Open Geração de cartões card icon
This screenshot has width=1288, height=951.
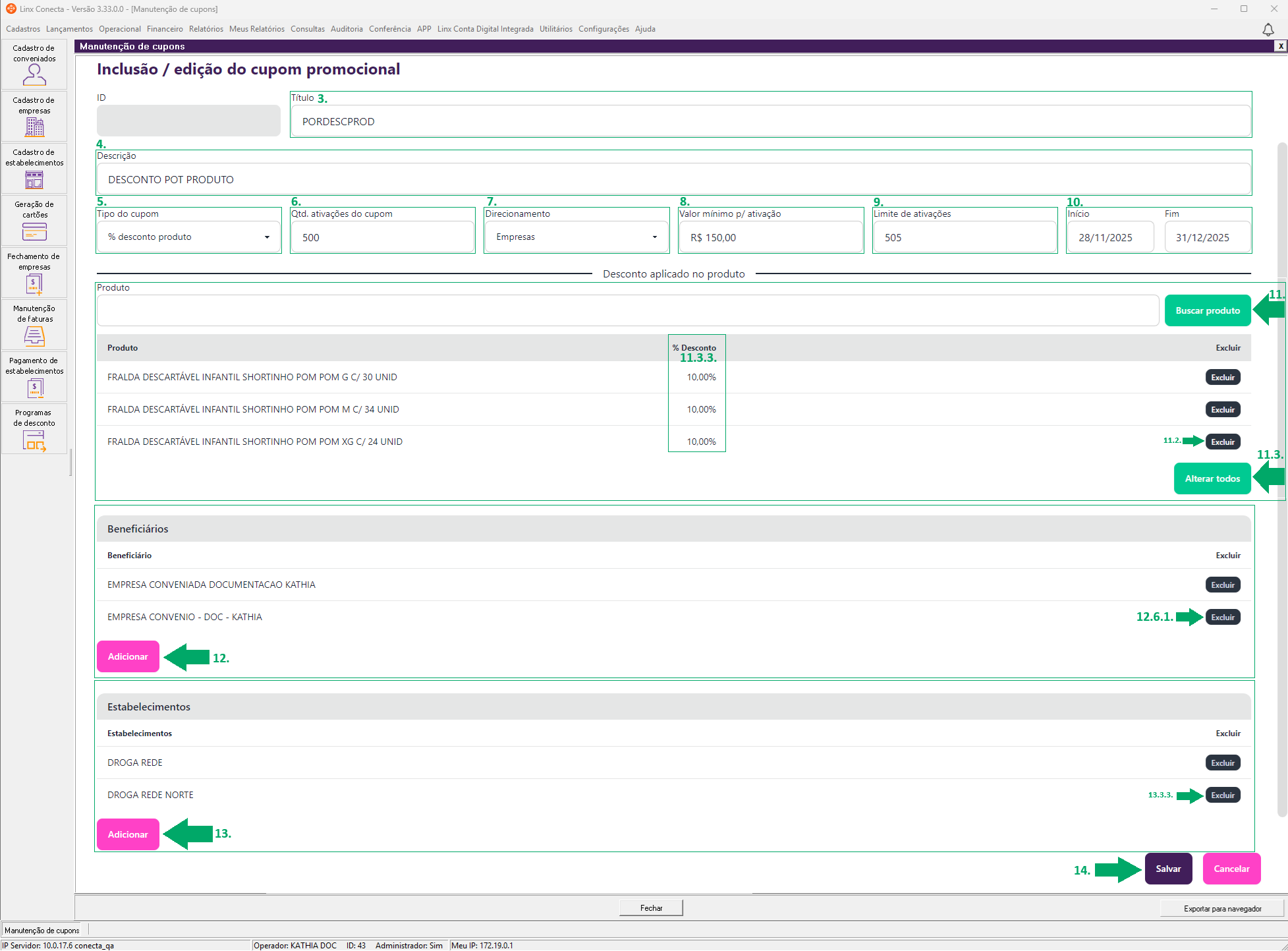pos(34,231)
